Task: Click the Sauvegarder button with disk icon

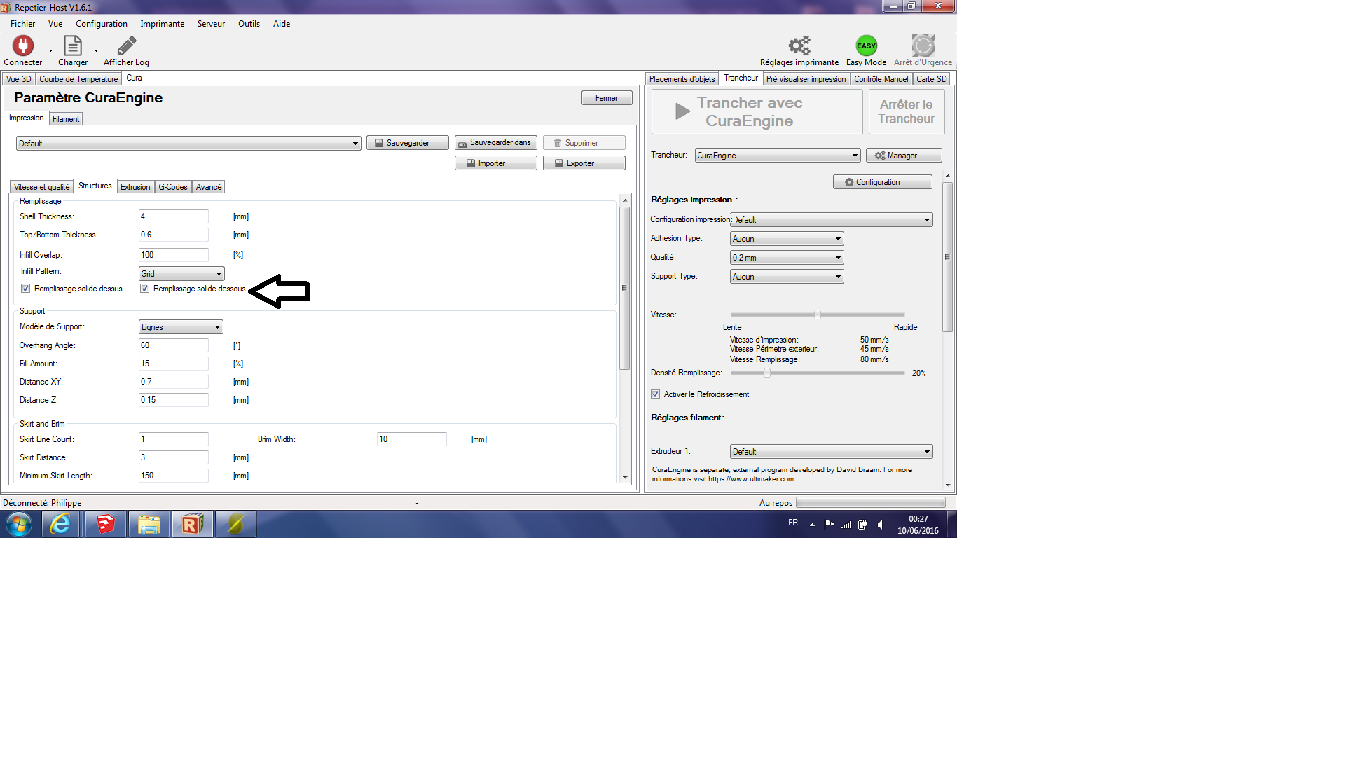Action: (x=407, y=143)
